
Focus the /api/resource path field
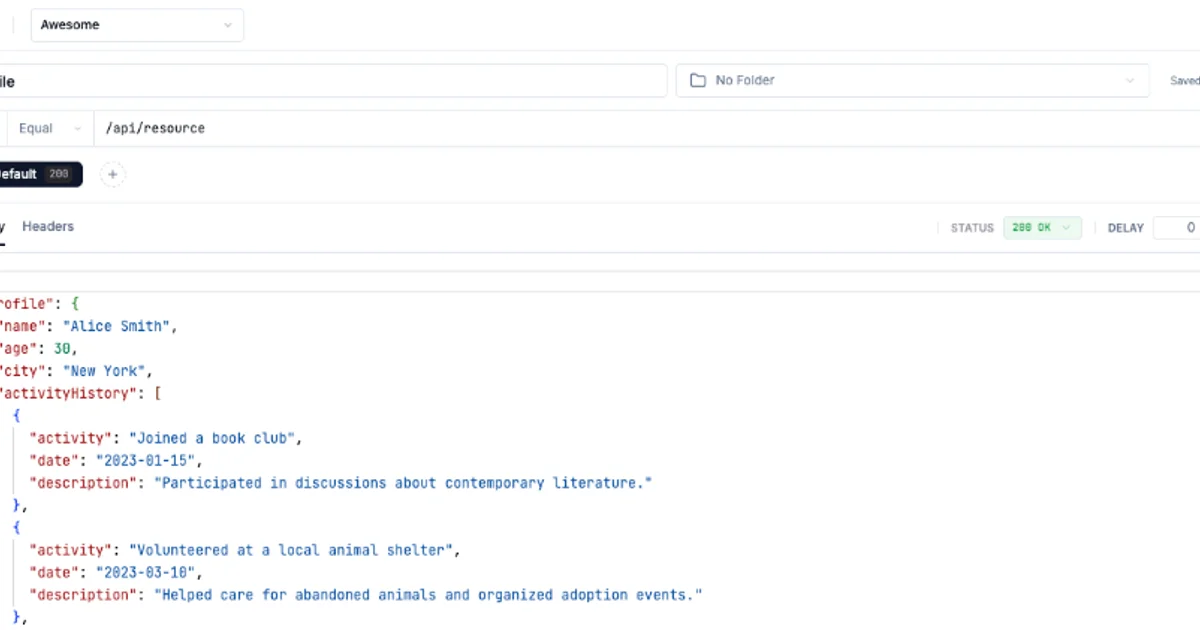pyautogui.click(x=645, y=128)
